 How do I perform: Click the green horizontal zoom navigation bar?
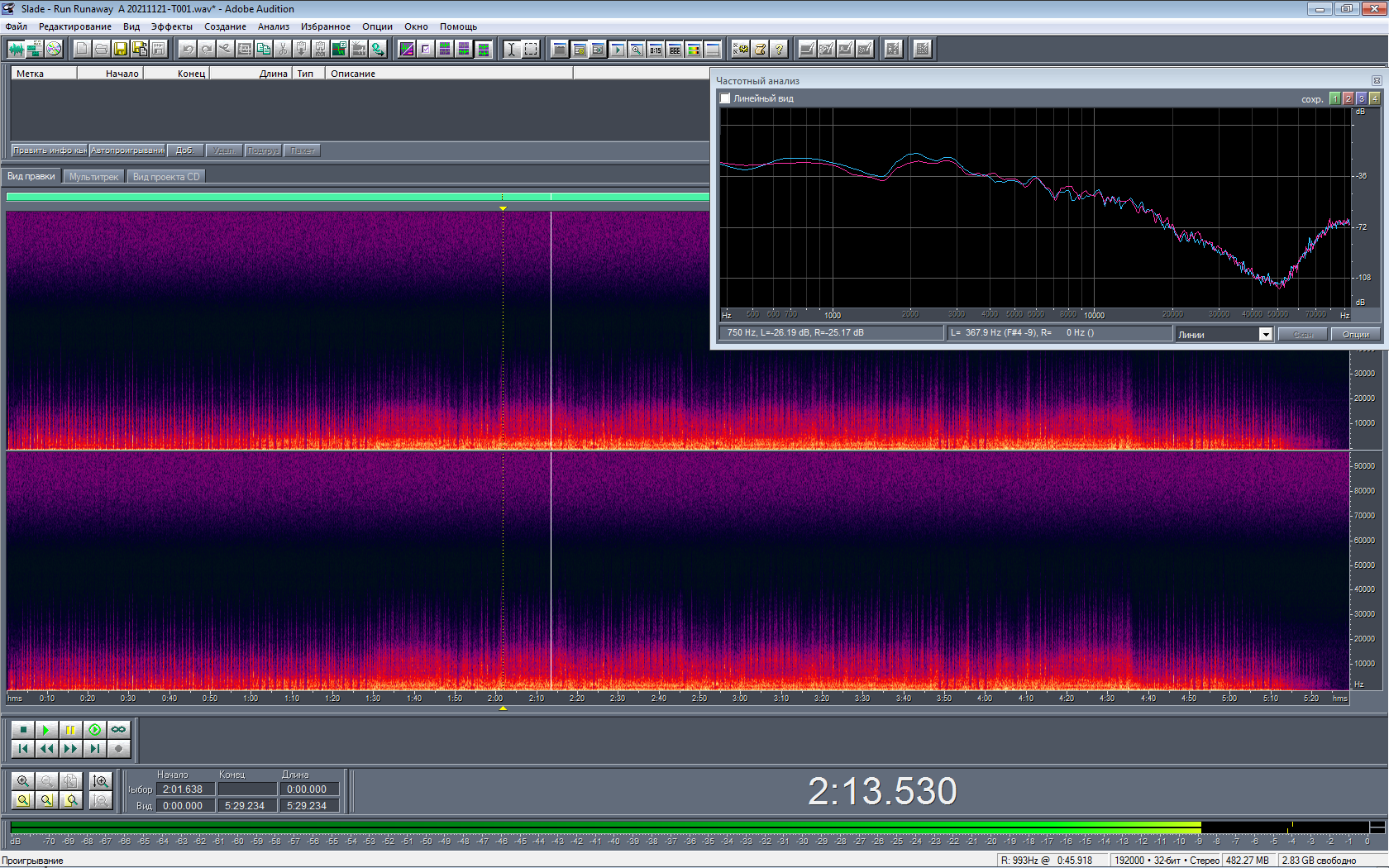point(357,197)
